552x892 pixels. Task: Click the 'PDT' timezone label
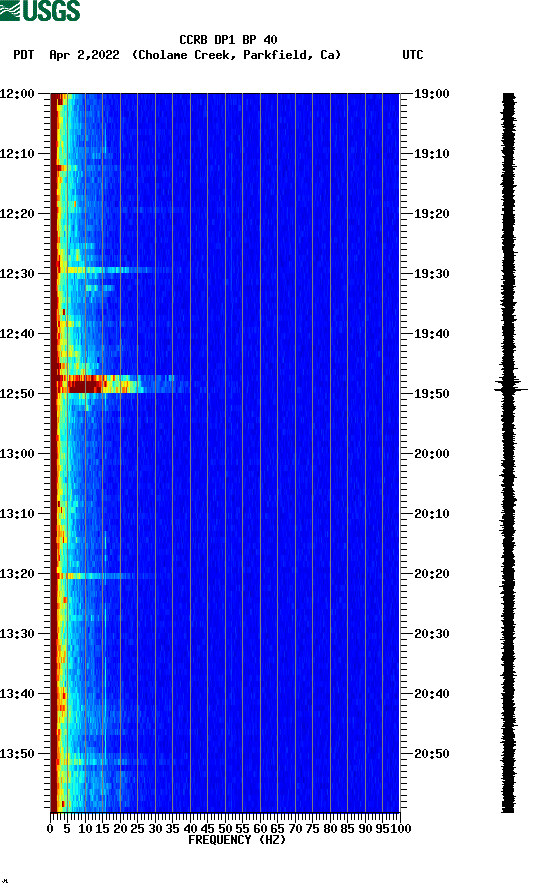(x=24, y=55)
